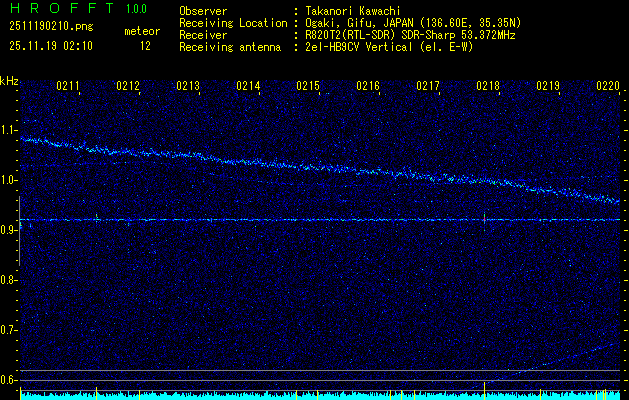Select the 0.7 frequency axis label
Screen dimensions: 629x400
tap(9, 330)
